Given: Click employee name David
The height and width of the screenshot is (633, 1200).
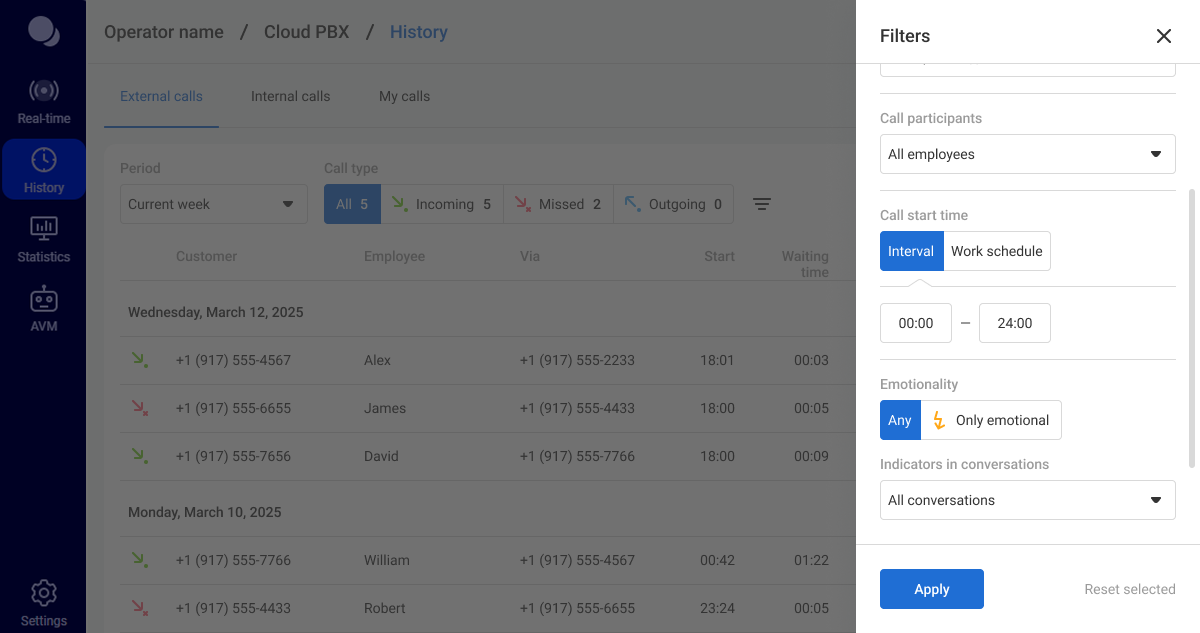Looking at the screenshot, I should click(381, 456).
